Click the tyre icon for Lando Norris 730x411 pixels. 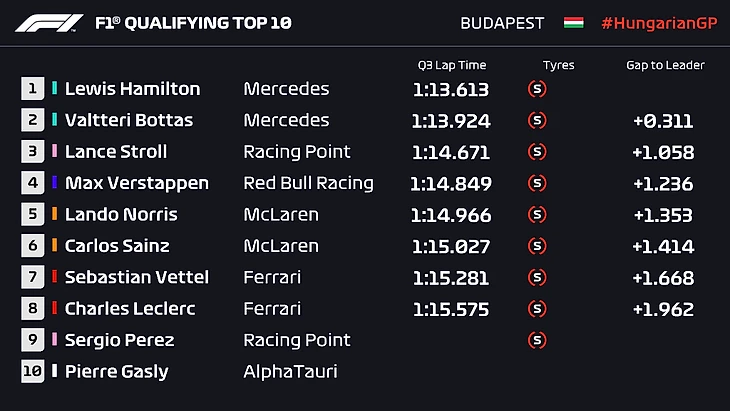click(537, 215)
